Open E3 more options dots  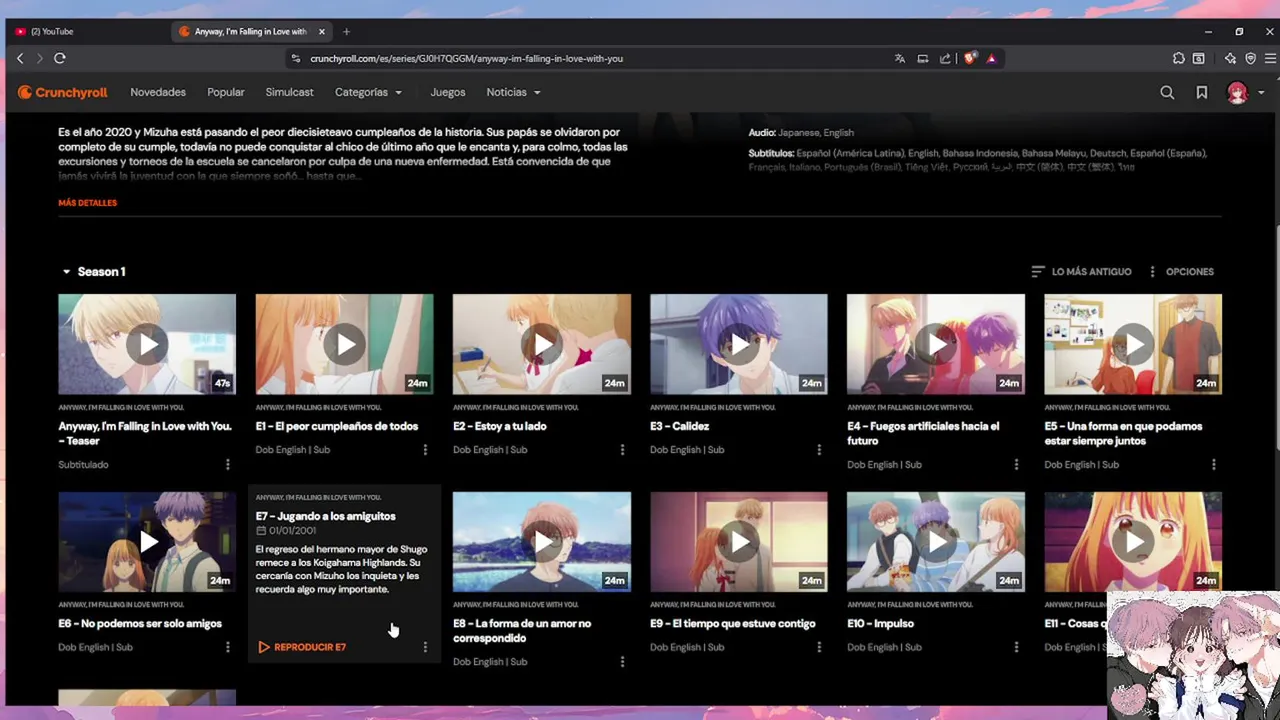(819, 450)
